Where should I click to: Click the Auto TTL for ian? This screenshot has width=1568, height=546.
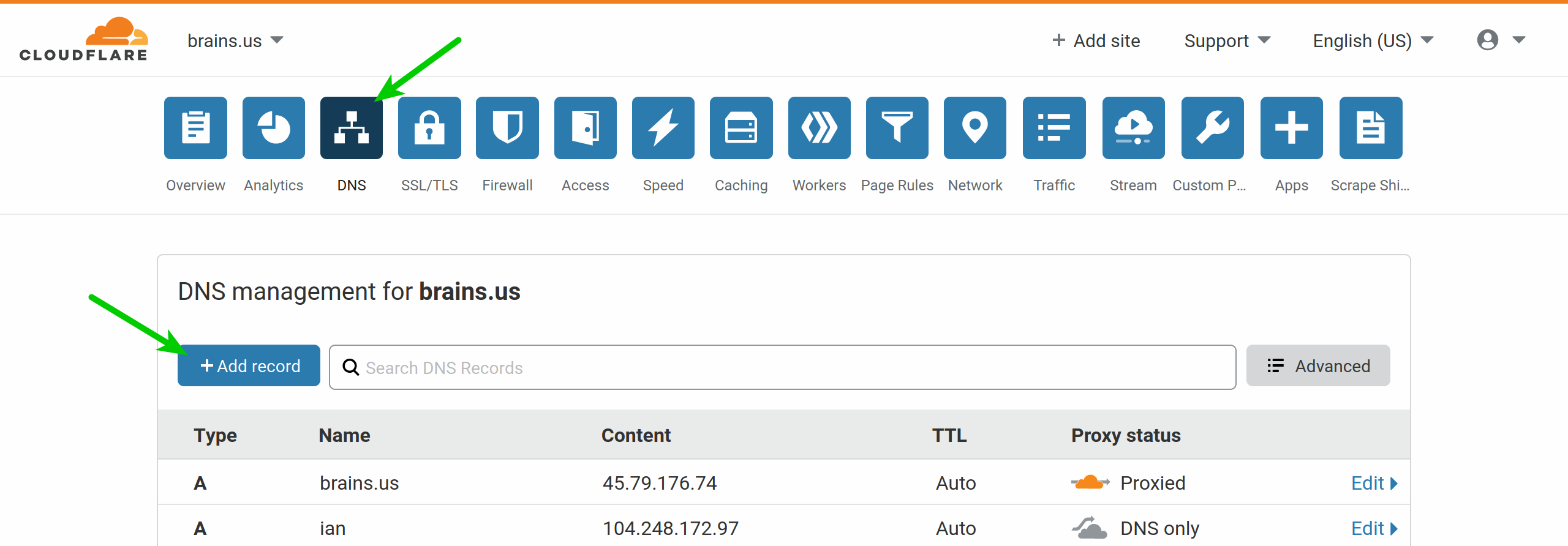coord(956,528)
